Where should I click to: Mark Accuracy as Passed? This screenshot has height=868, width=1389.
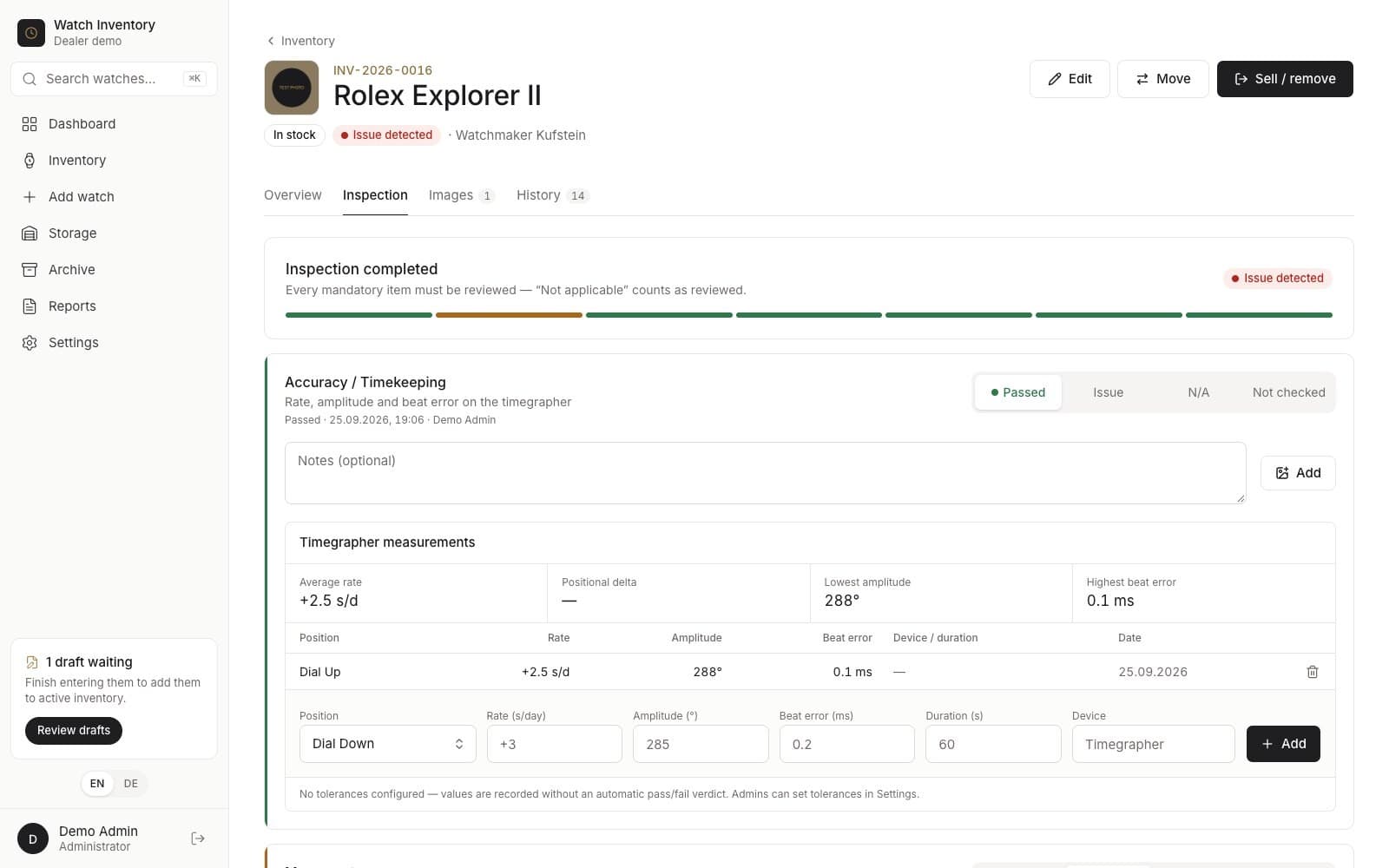coord(1017,392)
